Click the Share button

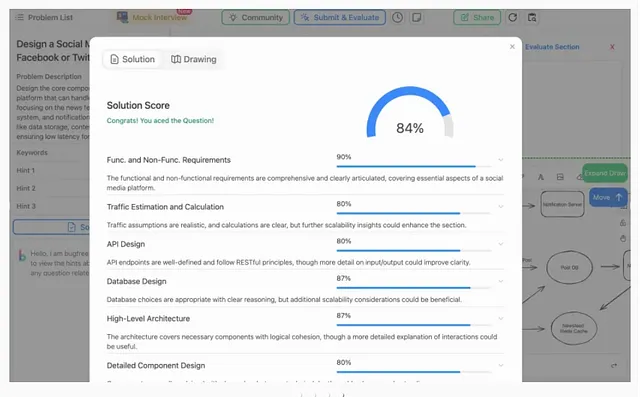[x=477, y=18]
